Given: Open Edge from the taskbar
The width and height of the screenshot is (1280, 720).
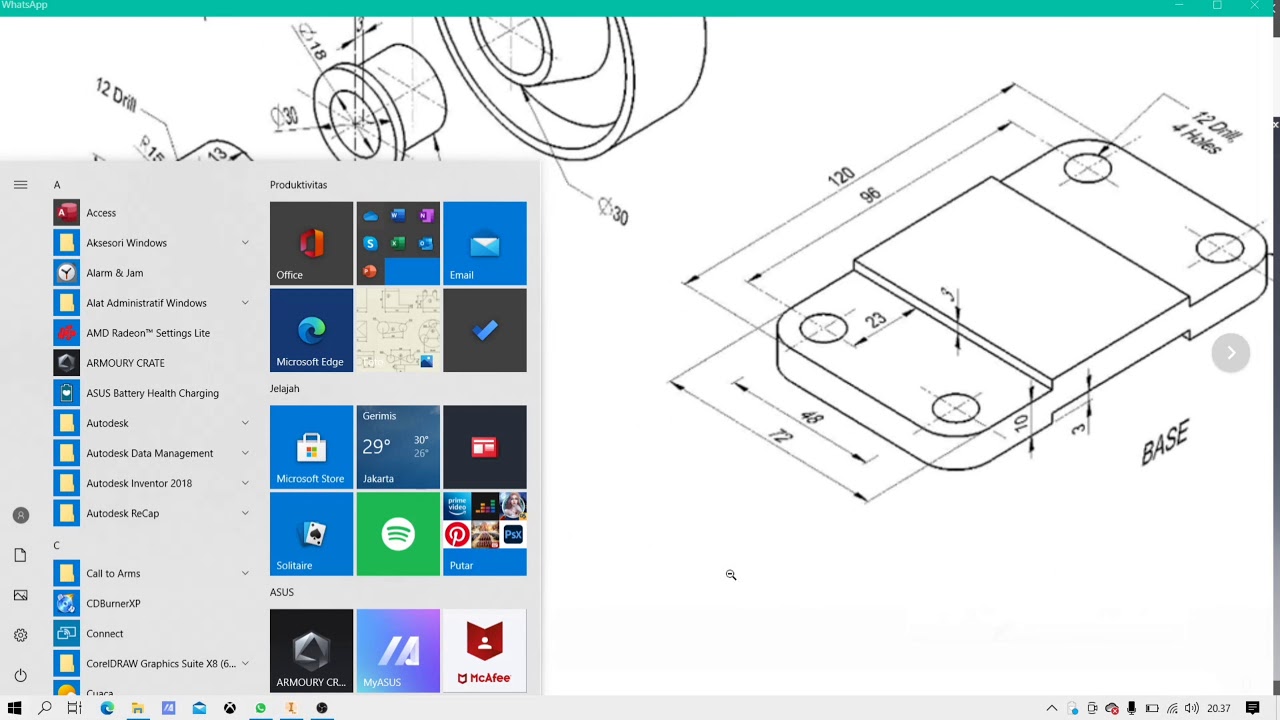Looking at the screenshot, I should click(107, 708).
